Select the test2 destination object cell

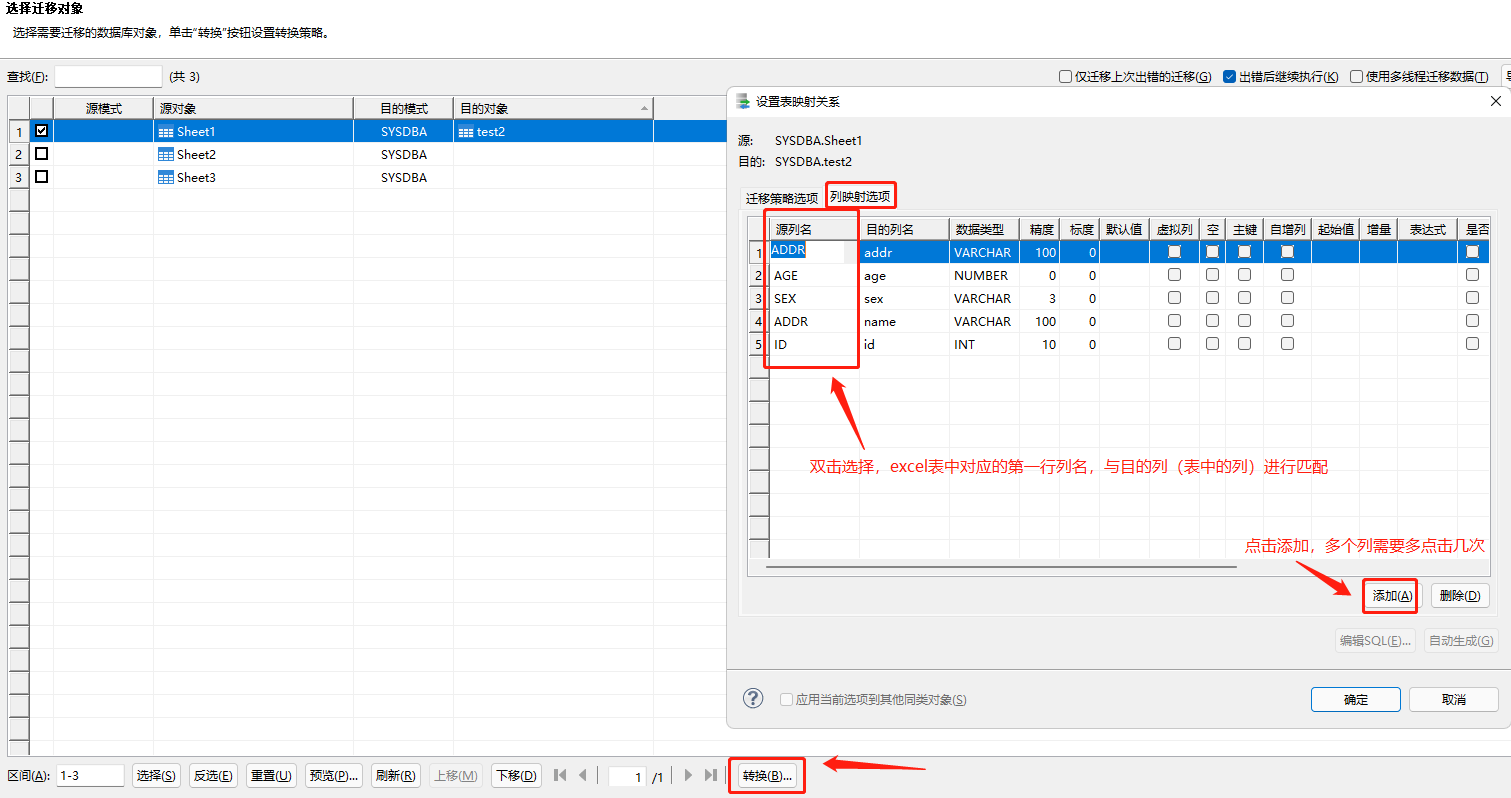tap(553, 132)
